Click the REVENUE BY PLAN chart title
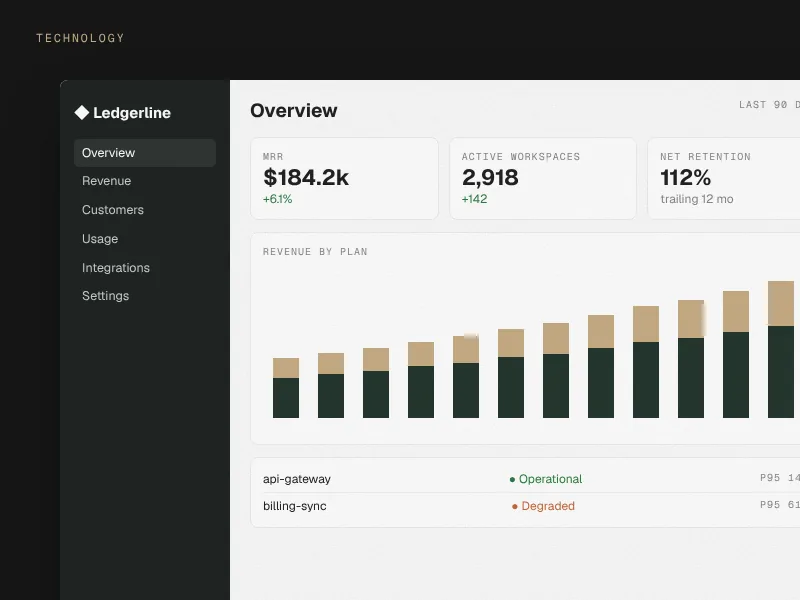Viewport: 800px width, 600px height. (x=315, y=252)
